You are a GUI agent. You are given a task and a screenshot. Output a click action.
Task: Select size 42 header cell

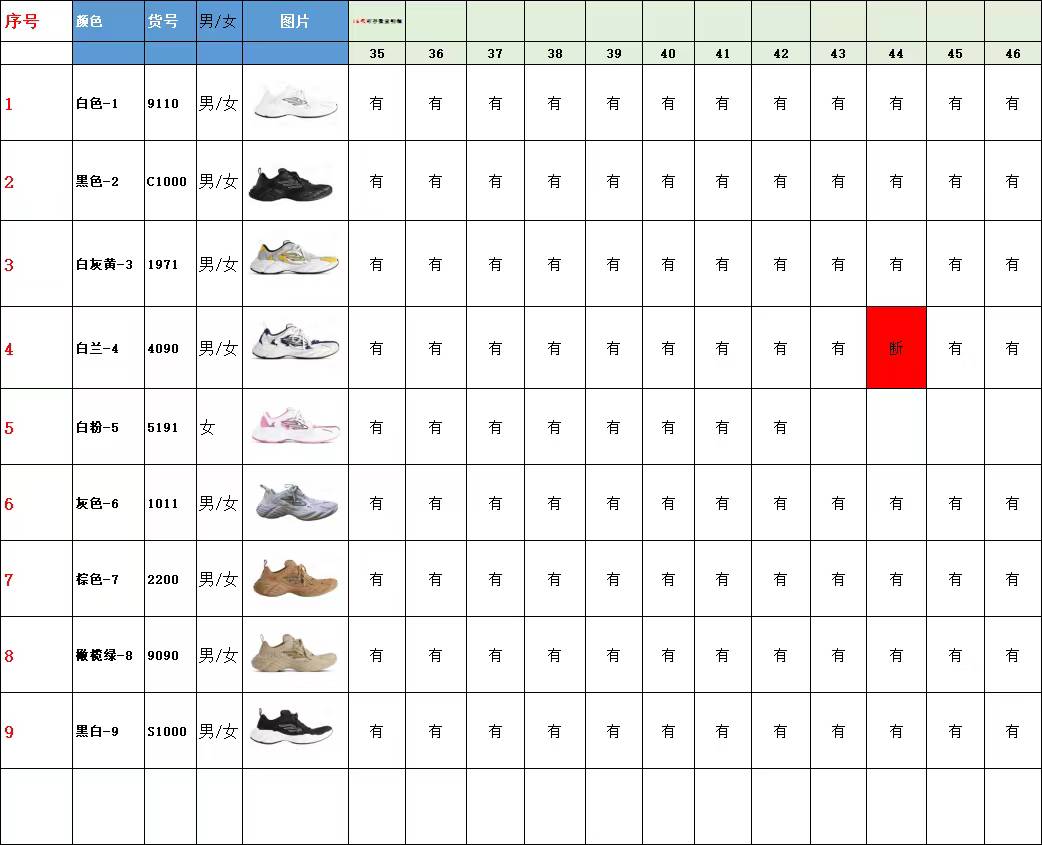[x=781, y=54]
